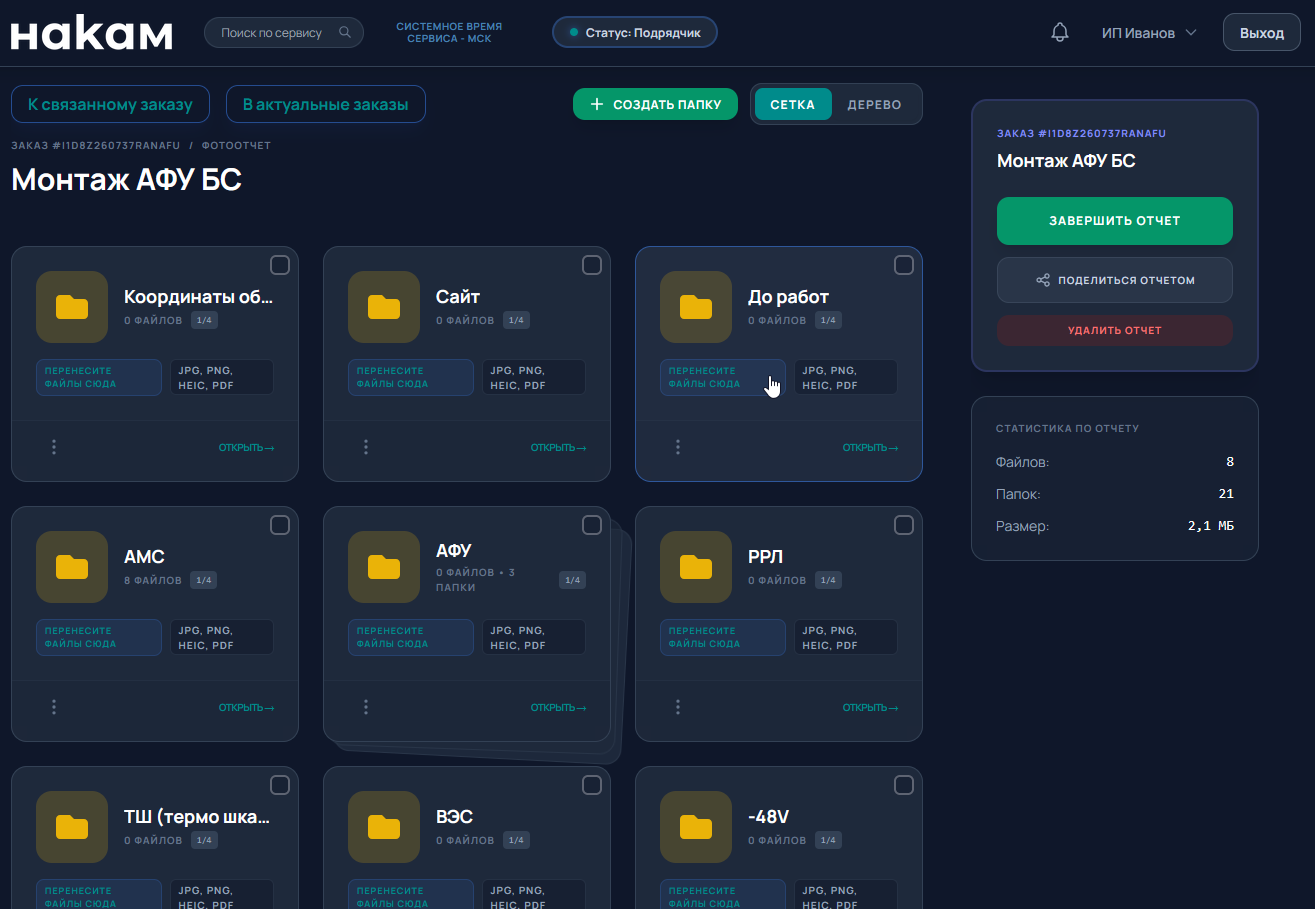1315x909 pixels.
Task: Open three-dot menu on АФУ folder
Action: point(366,707)
